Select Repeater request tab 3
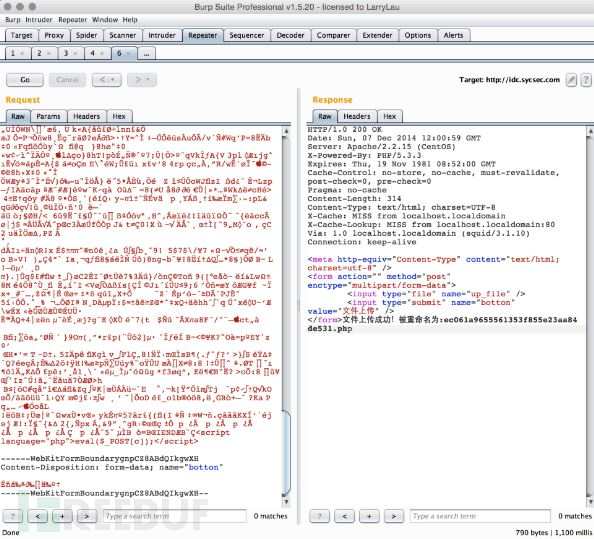 point(66,53)
